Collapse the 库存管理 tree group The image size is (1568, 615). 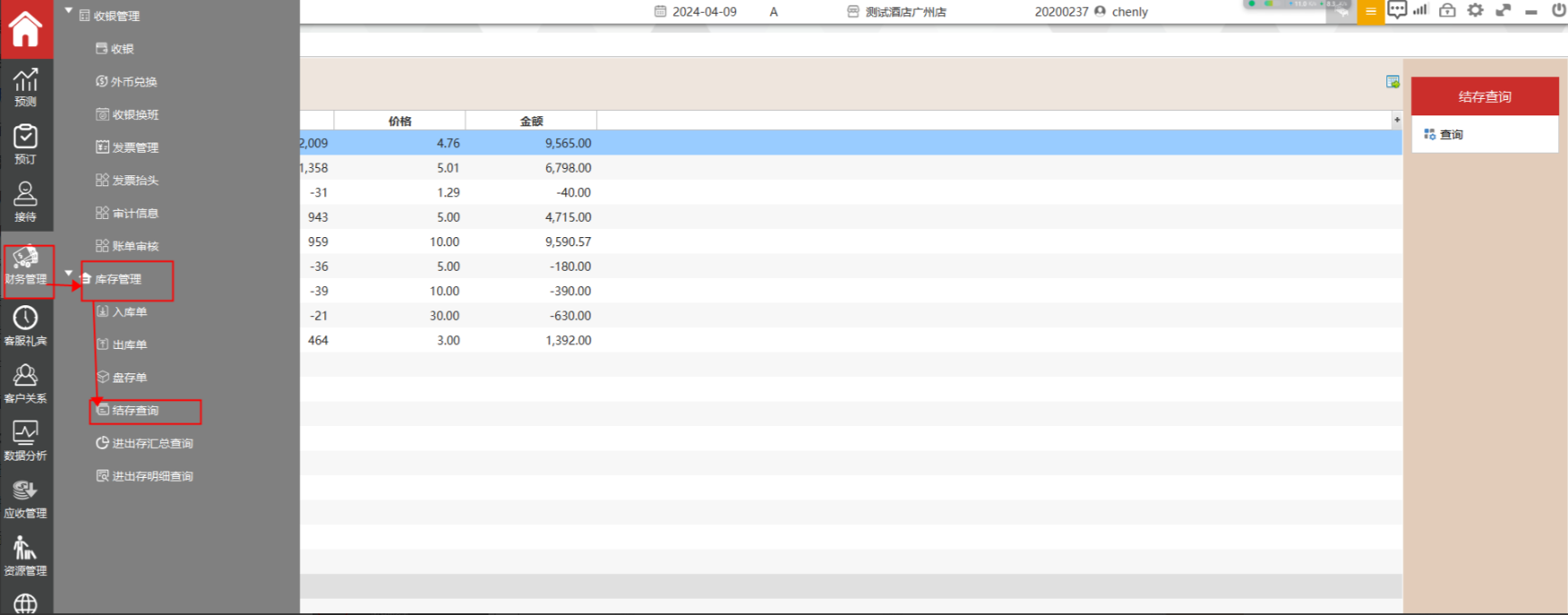point(69,273)
